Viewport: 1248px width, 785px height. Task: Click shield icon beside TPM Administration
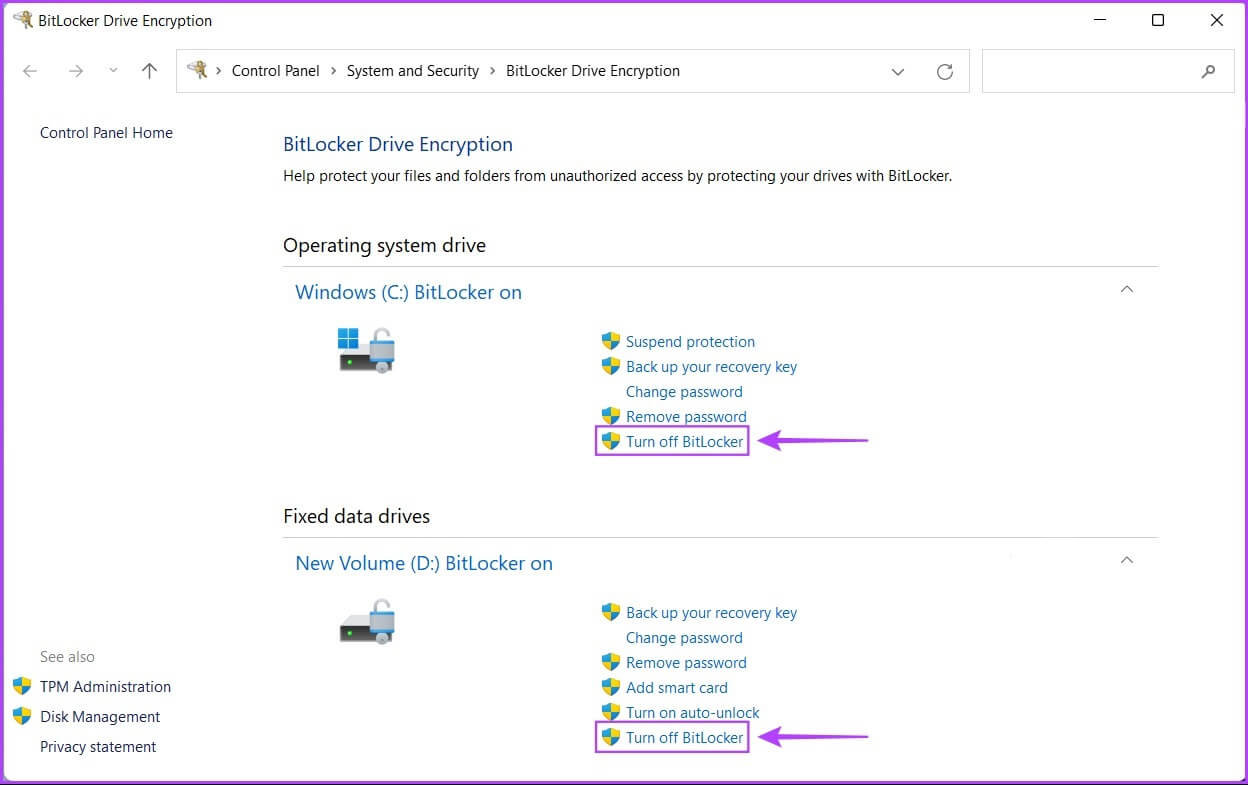click(x=22, y=686)
